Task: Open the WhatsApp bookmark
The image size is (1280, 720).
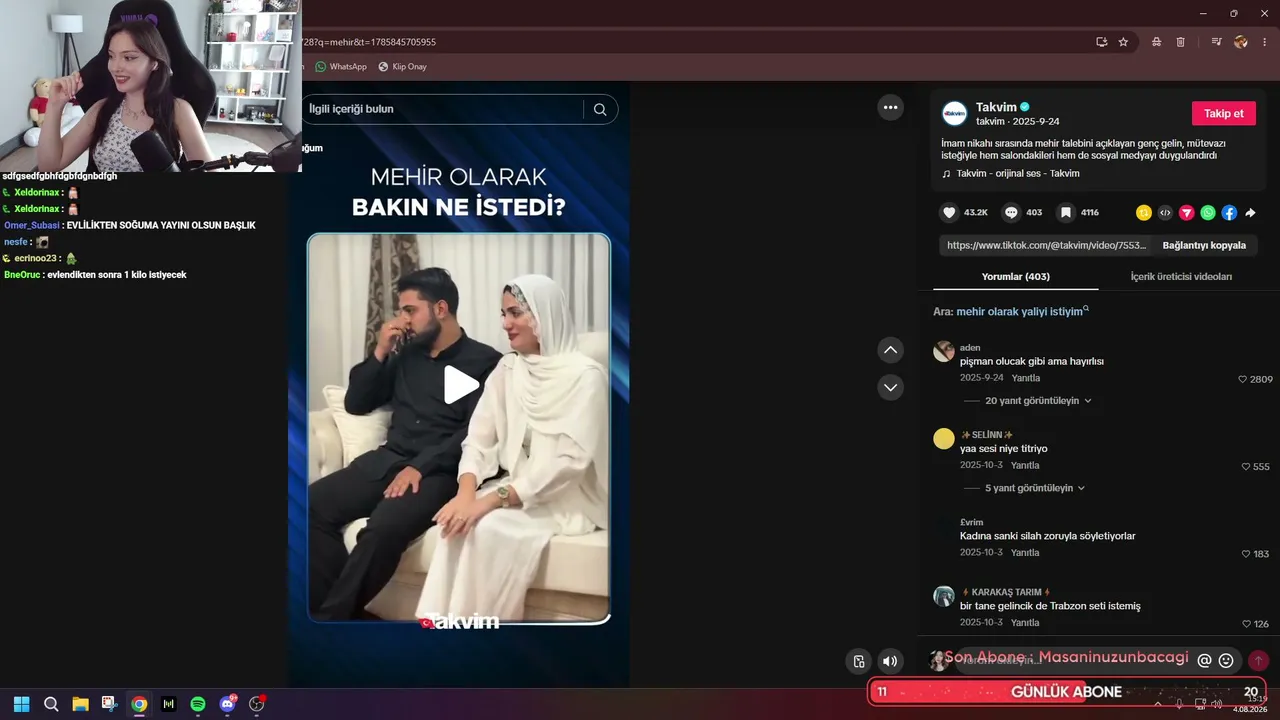Action: pyautogui.click(x=340, y=67)
